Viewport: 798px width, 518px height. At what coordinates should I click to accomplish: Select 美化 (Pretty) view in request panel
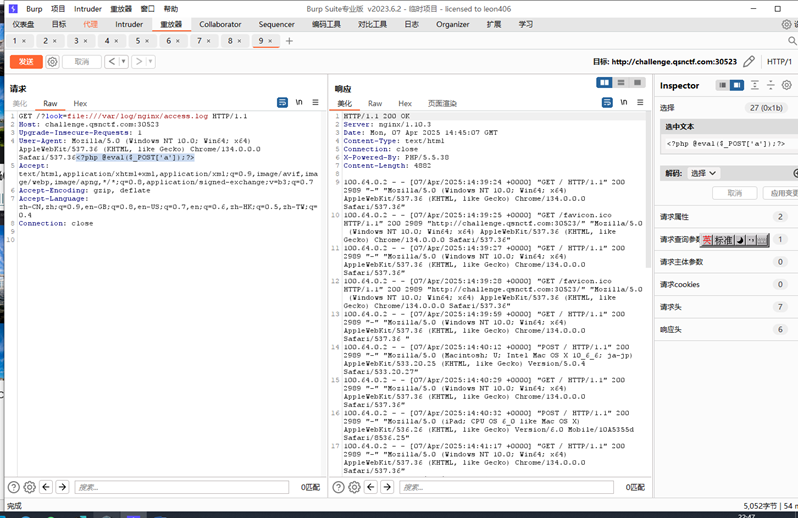[x=20, y=103]
